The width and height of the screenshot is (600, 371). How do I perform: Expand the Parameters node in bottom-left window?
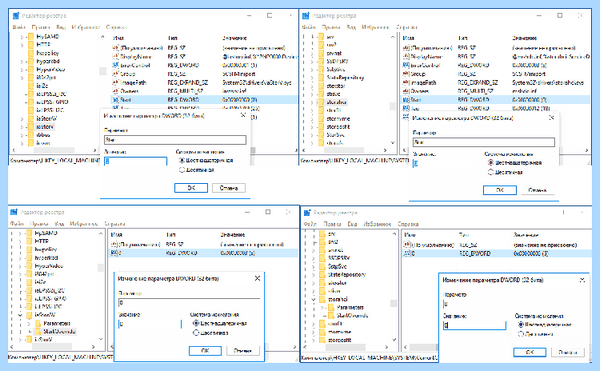pos(29,324)
